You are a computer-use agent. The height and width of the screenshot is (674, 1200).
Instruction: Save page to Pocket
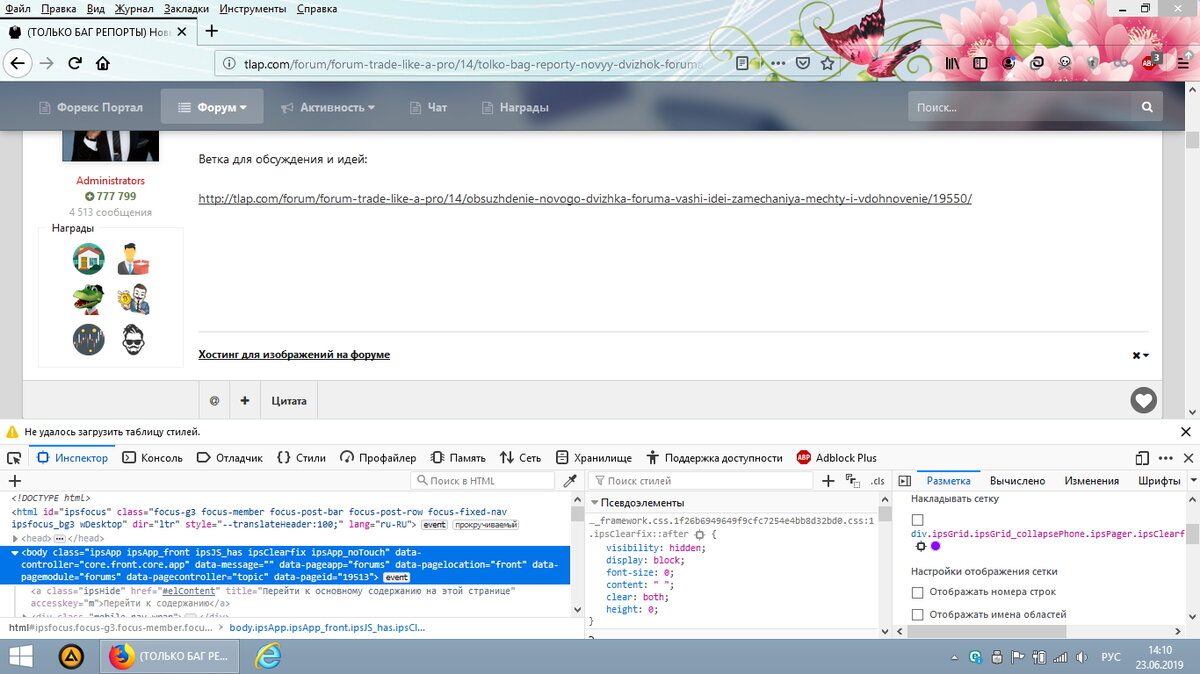coord(803,63)
